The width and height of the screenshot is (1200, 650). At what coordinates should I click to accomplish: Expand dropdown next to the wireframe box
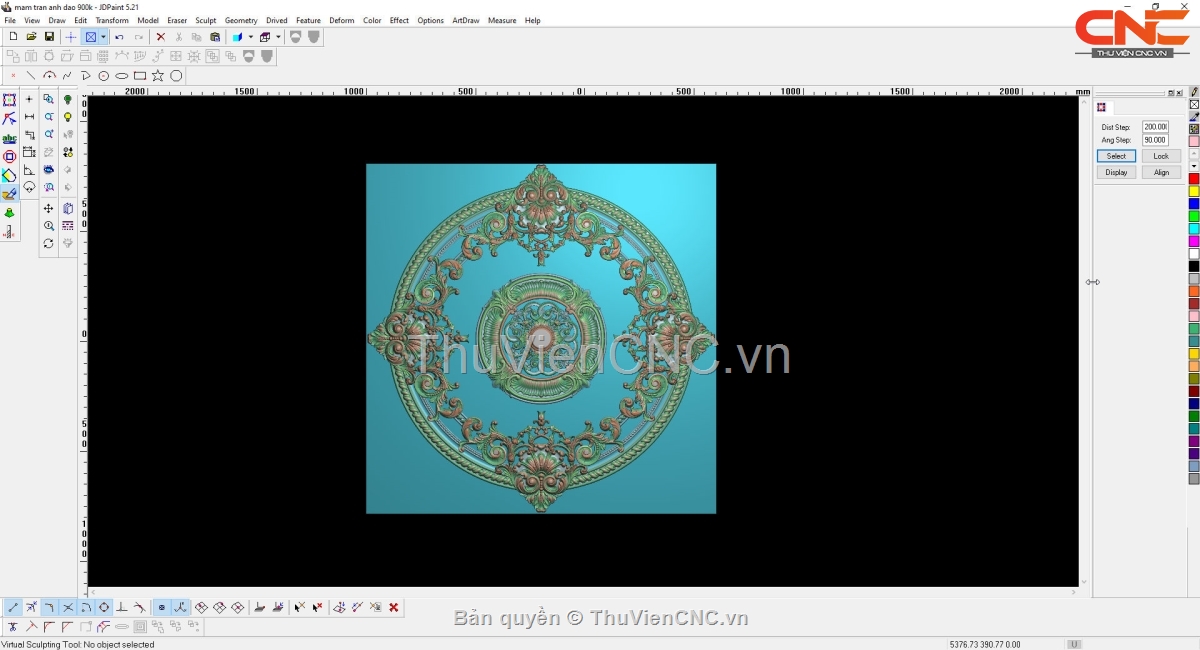278,37
